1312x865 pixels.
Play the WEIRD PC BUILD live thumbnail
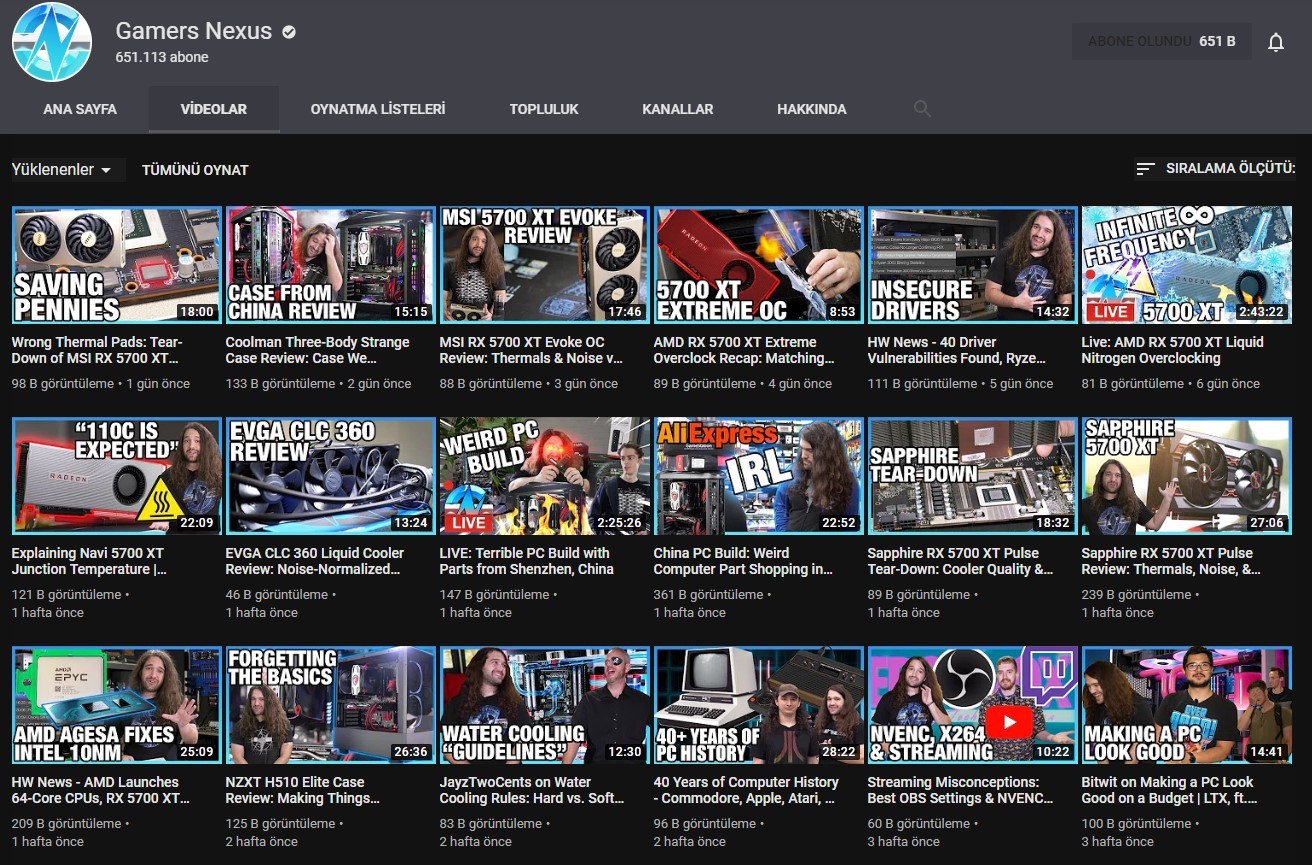pos(544,476)
